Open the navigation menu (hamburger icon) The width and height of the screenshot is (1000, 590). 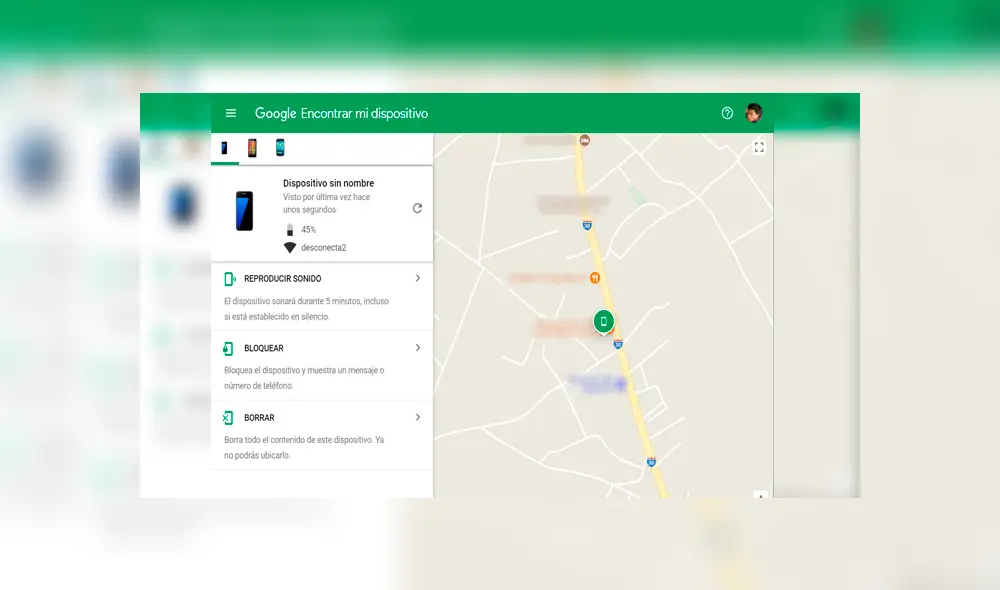pyautogui.click(x=231, y=113)
